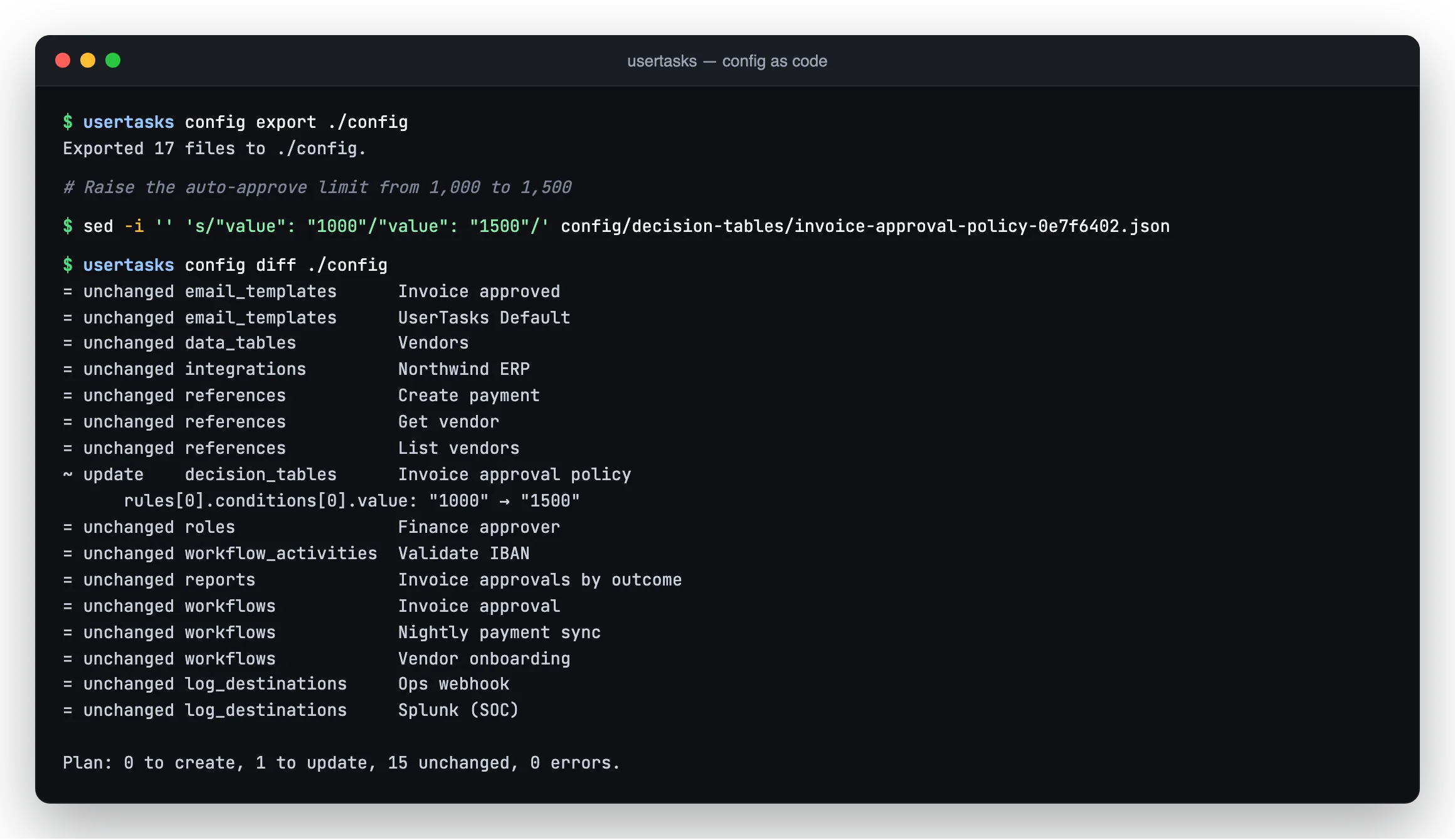Click the 'Northwind ERP' integrations row
The height and width of the screenshot is (840, 1455).
tap(297, 369)
